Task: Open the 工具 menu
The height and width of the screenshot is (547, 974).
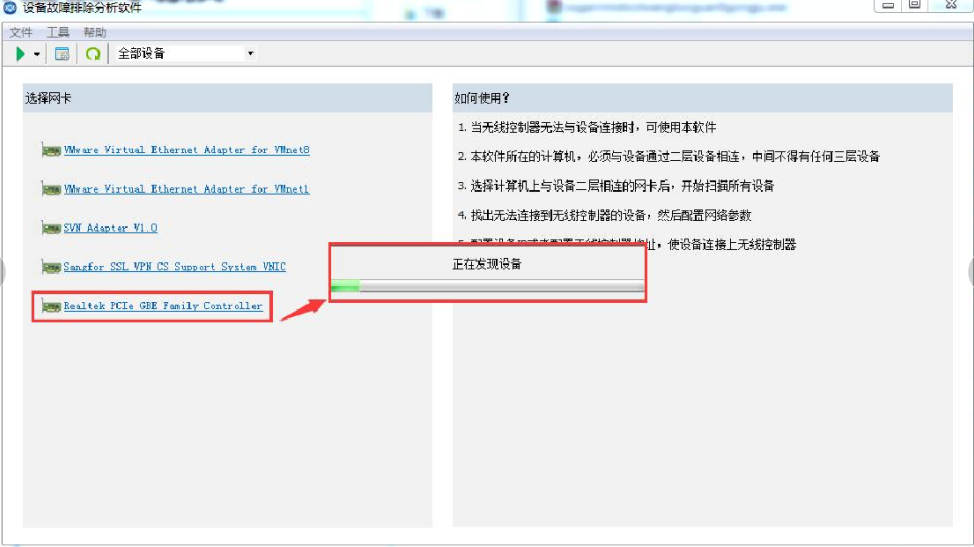Action: point(58,32)
